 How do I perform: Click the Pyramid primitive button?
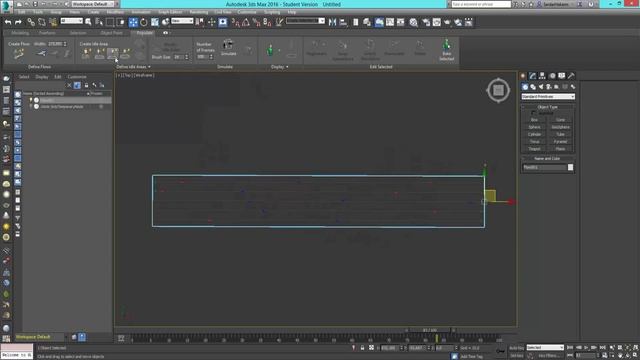560,142
